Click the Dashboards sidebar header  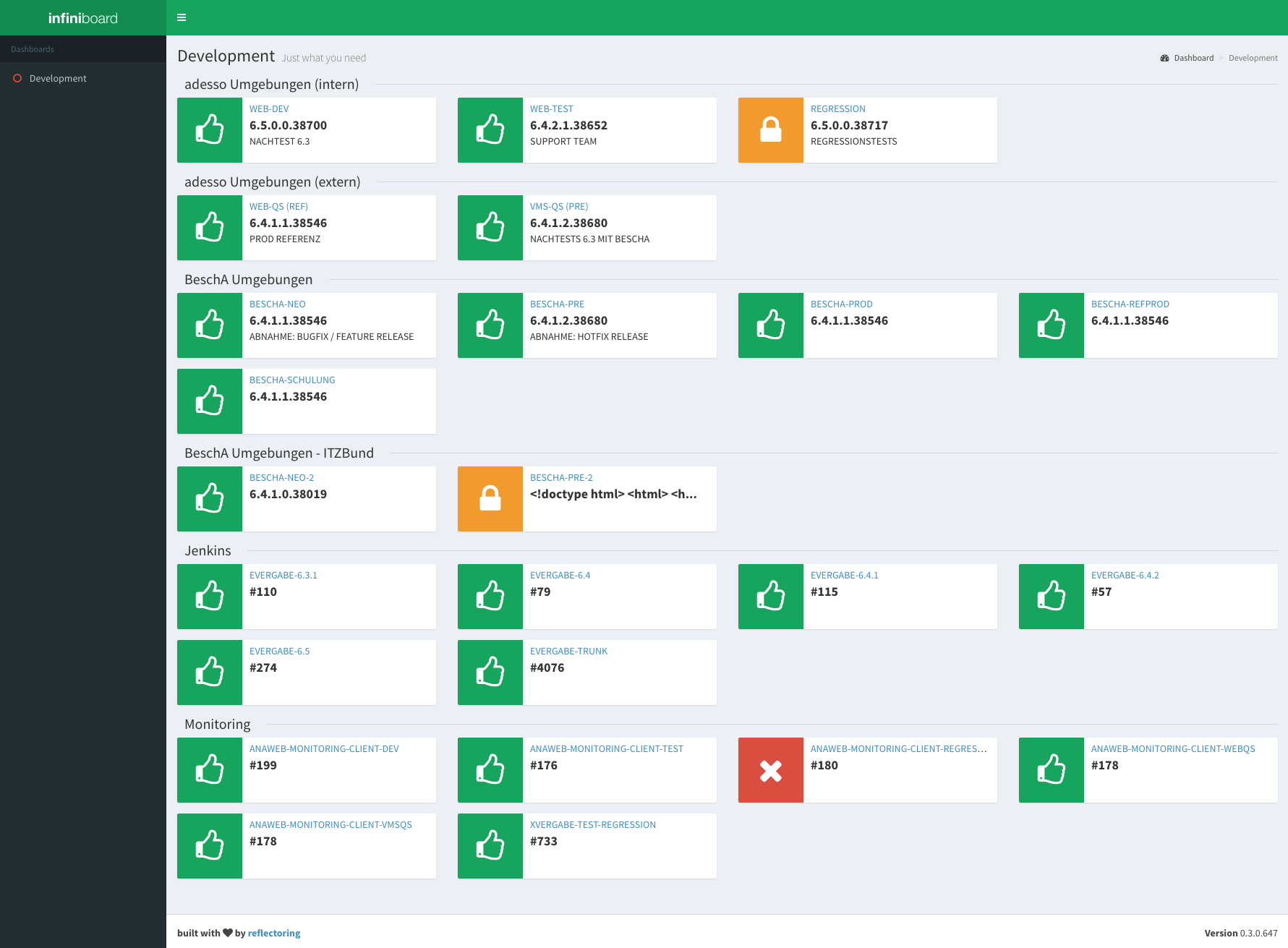tap(33, 49)
